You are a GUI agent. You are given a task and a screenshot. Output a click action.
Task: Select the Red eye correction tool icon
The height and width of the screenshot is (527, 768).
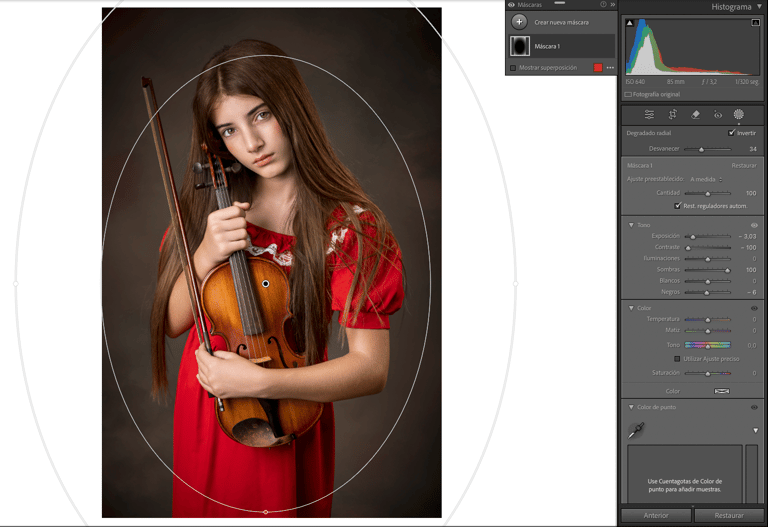point(718,115)
